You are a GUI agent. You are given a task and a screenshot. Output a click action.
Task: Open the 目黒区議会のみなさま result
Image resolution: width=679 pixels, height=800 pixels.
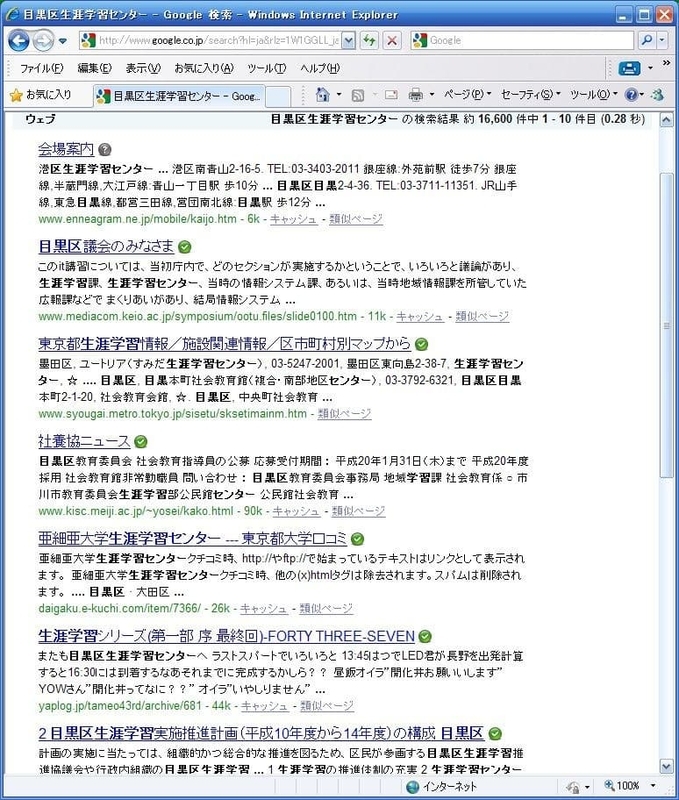coord(106,246)
